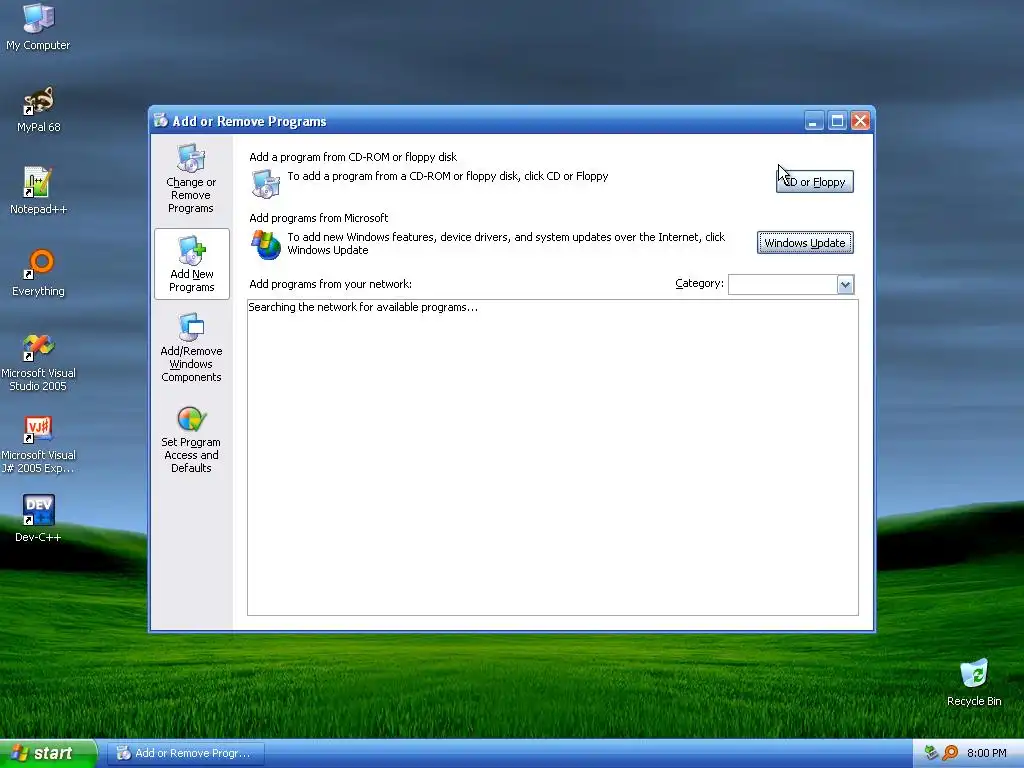Open the Start menu
Screen dimensions: 1024x768
pos(48,753)
